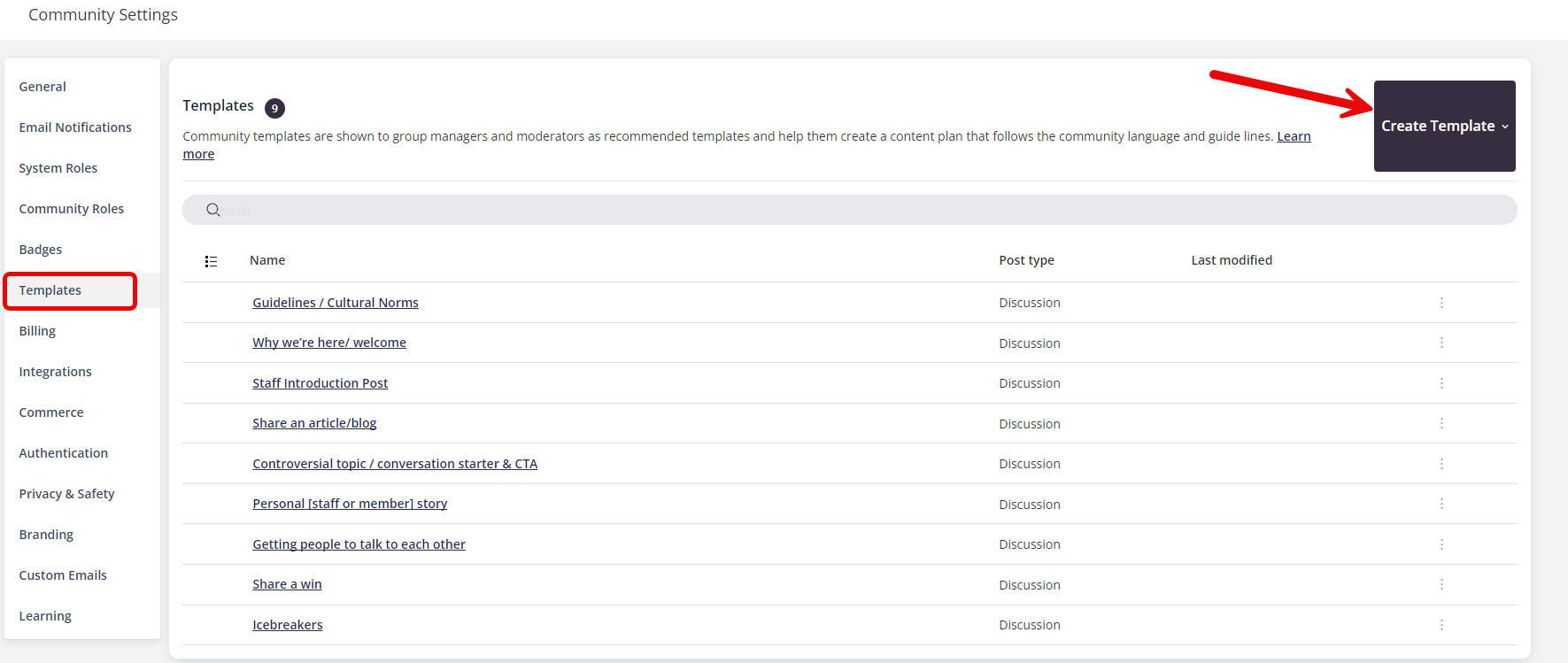Click the Name column header
This screenshot has height=663, width=1568.
(x=267, y=260)
